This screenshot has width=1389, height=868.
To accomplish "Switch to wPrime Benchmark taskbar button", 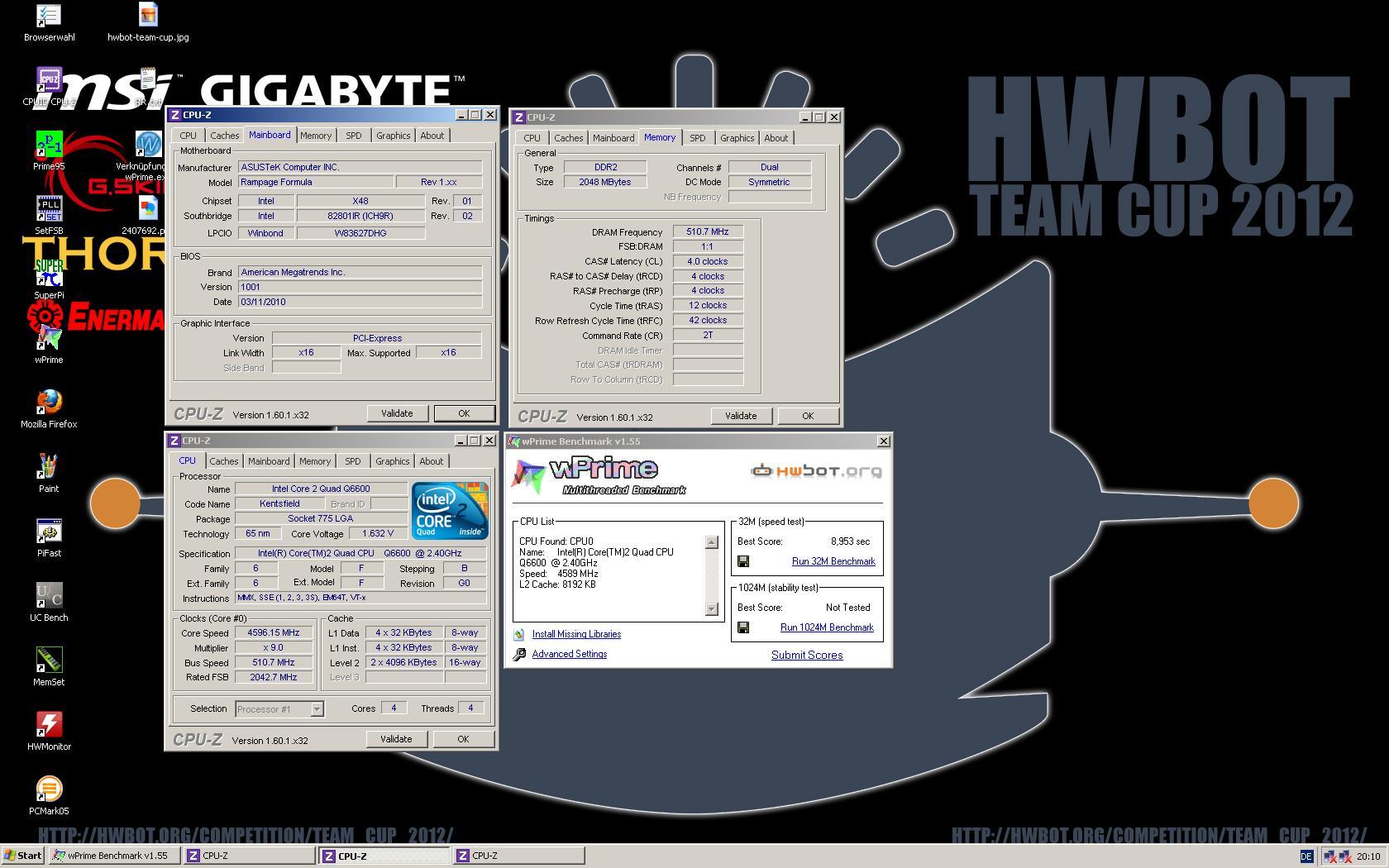I will pos(114,856).
